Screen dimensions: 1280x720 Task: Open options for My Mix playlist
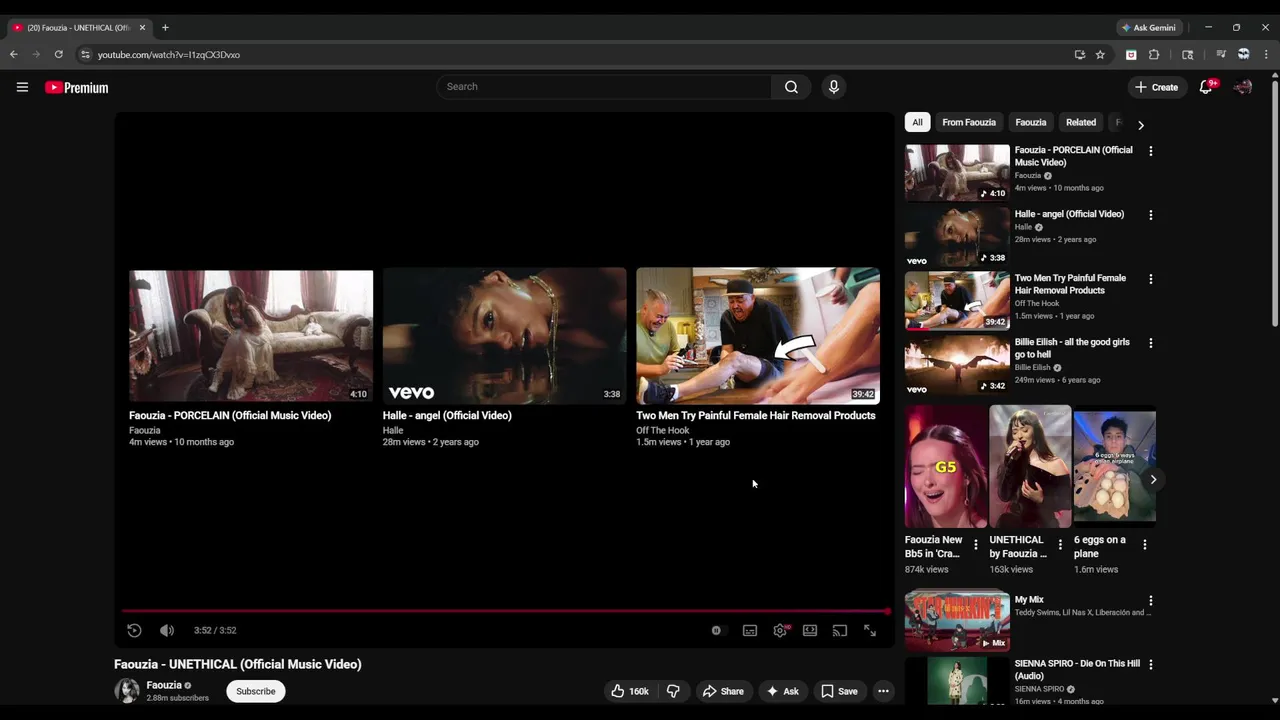[x=1150, y=601]
